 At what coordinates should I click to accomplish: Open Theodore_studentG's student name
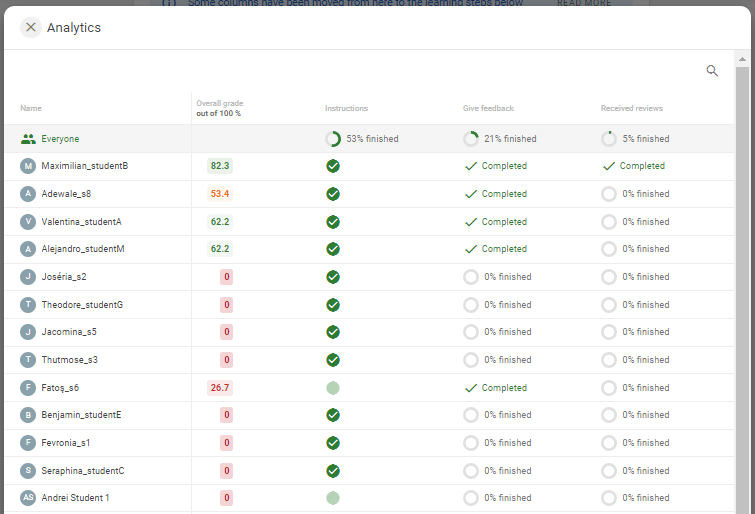(x=82, y=305)
